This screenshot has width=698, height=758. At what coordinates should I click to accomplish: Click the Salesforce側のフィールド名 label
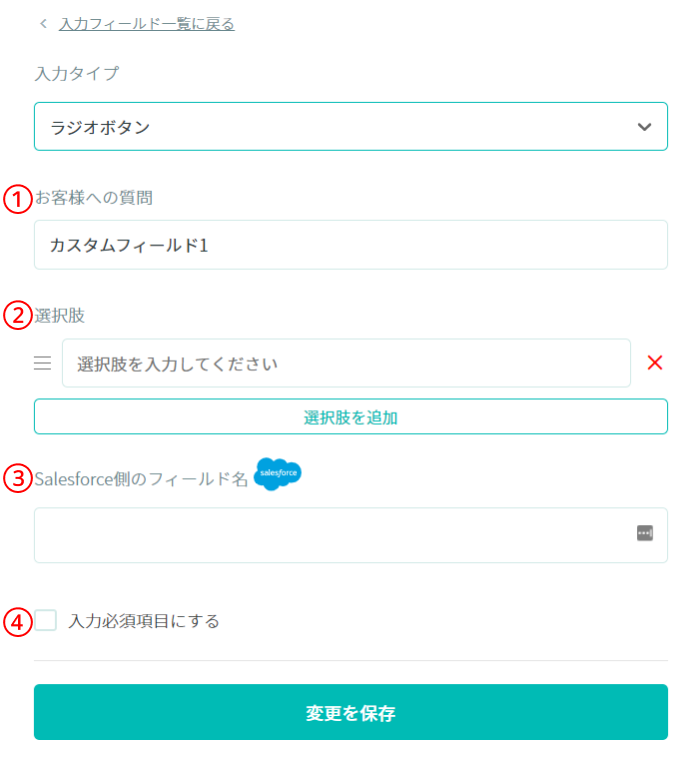tap(141, 479)
